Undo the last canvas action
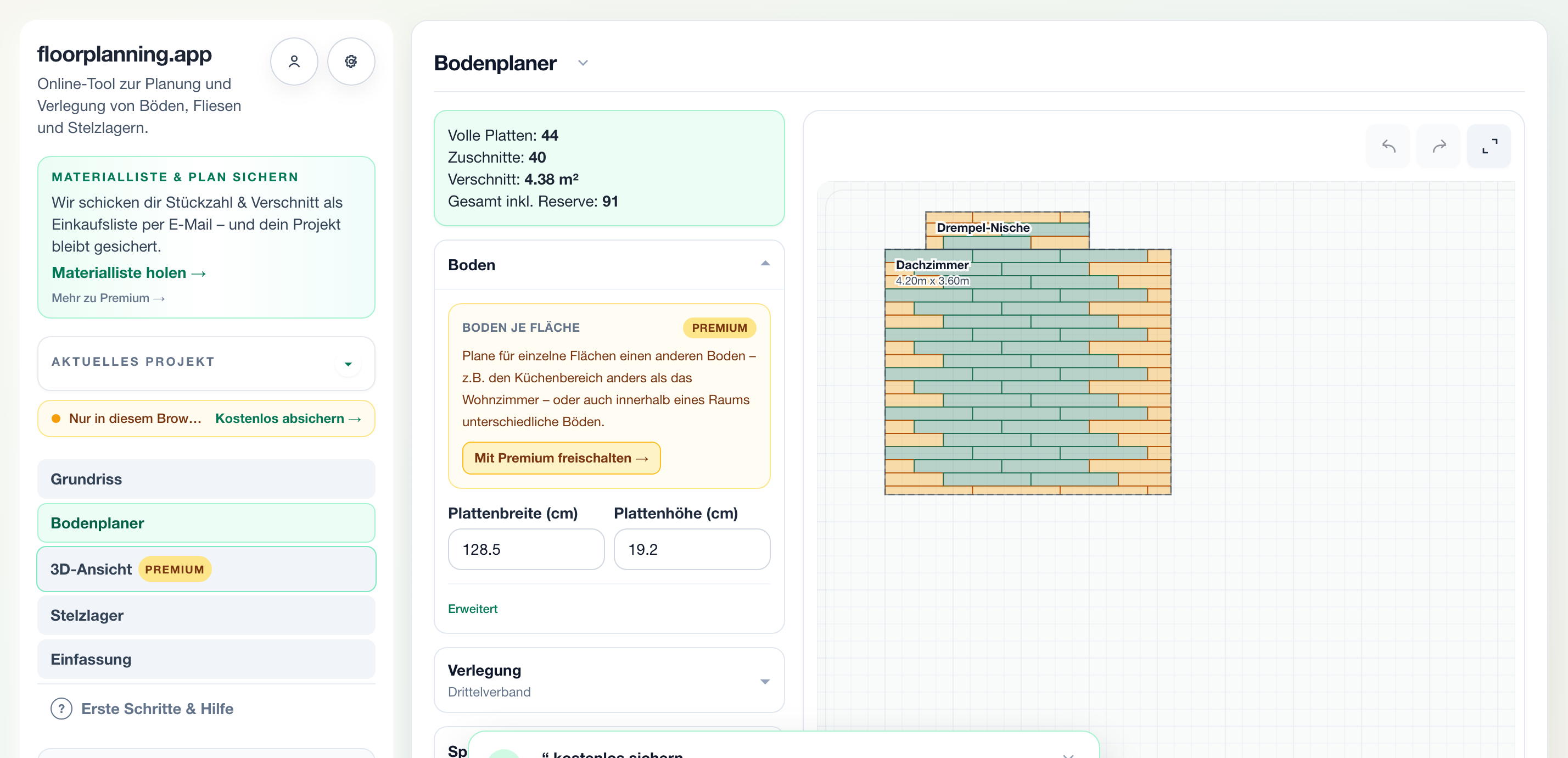This screenshot has width=1568, height=758. click(1388, 146)
